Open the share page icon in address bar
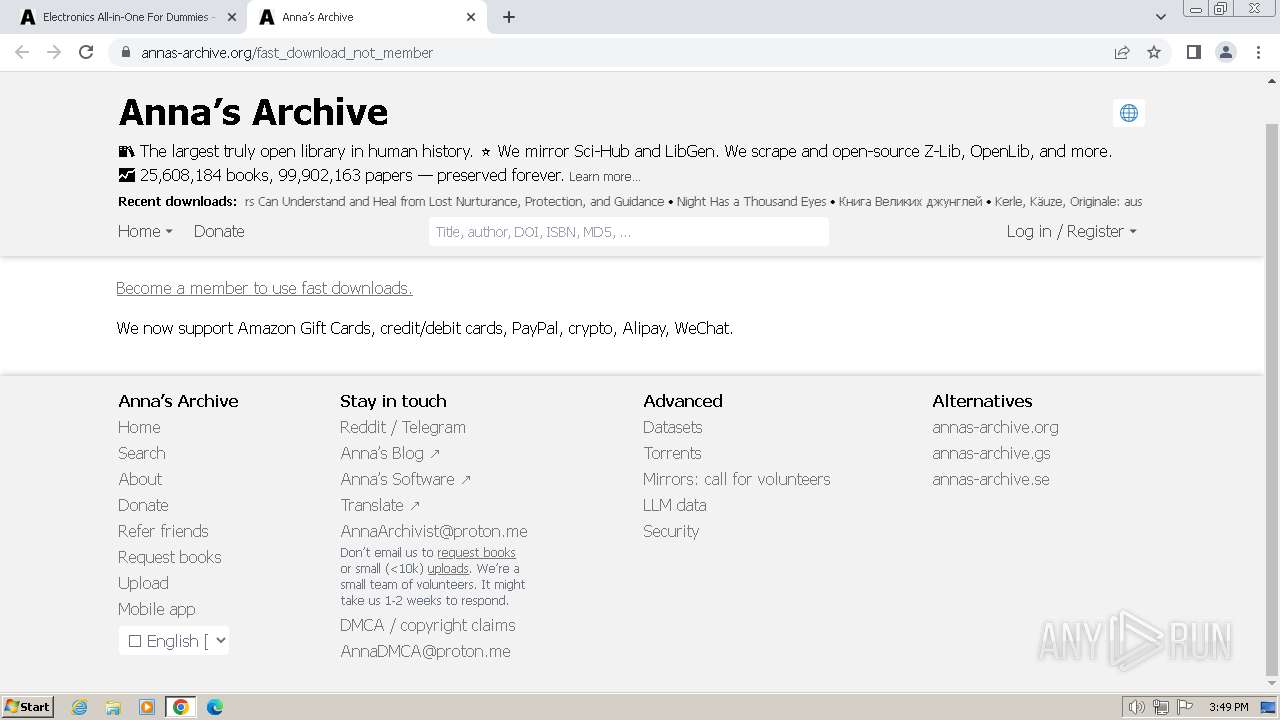This screenshot has width=1280, height=720. pyautogui.click(x=1122, y=52)
